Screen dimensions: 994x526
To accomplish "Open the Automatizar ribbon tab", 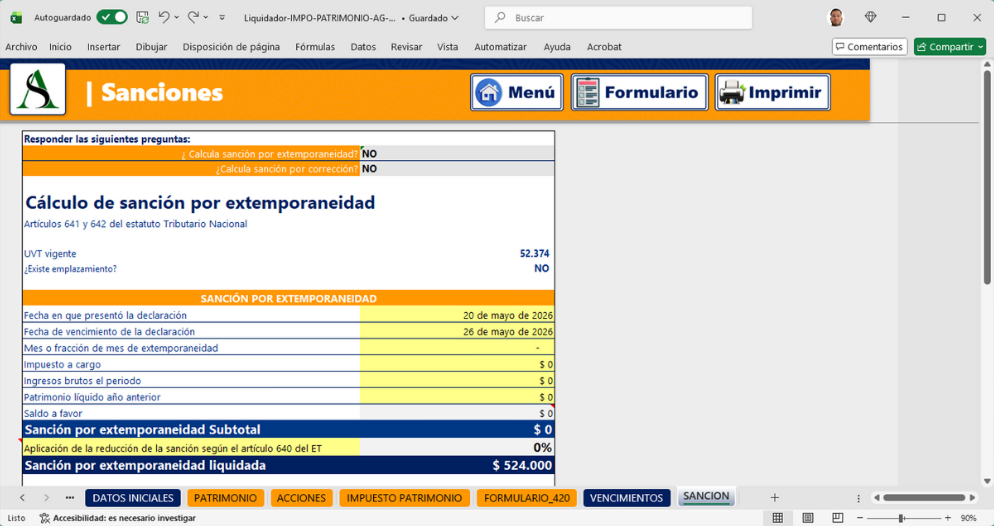I will coord(501,47).
